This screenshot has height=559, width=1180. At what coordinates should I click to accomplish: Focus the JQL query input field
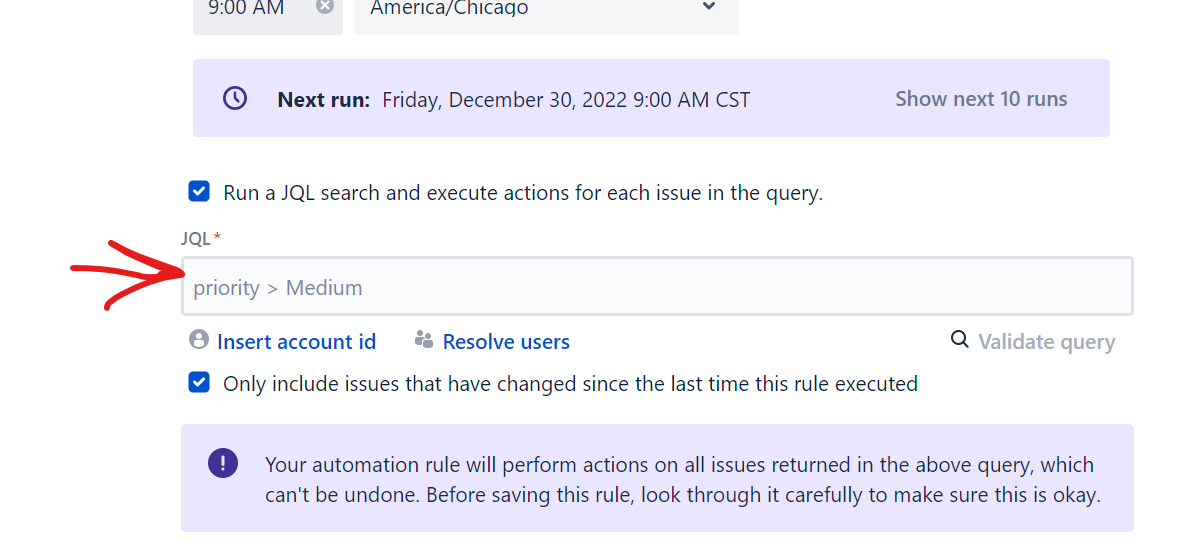tap(657, 287)
